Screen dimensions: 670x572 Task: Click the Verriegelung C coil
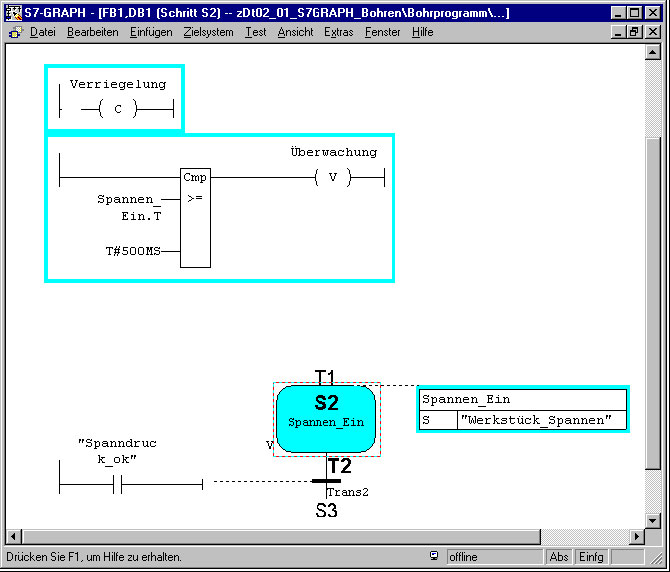118,108
